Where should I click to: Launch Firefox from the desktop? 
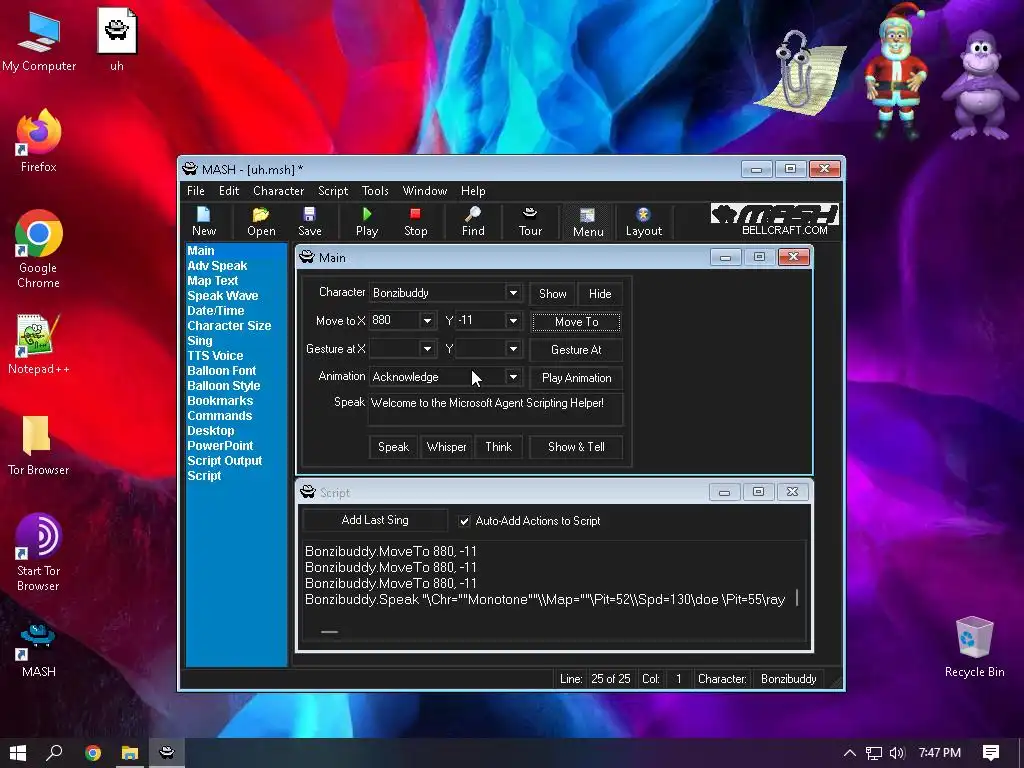coord(39,141)
